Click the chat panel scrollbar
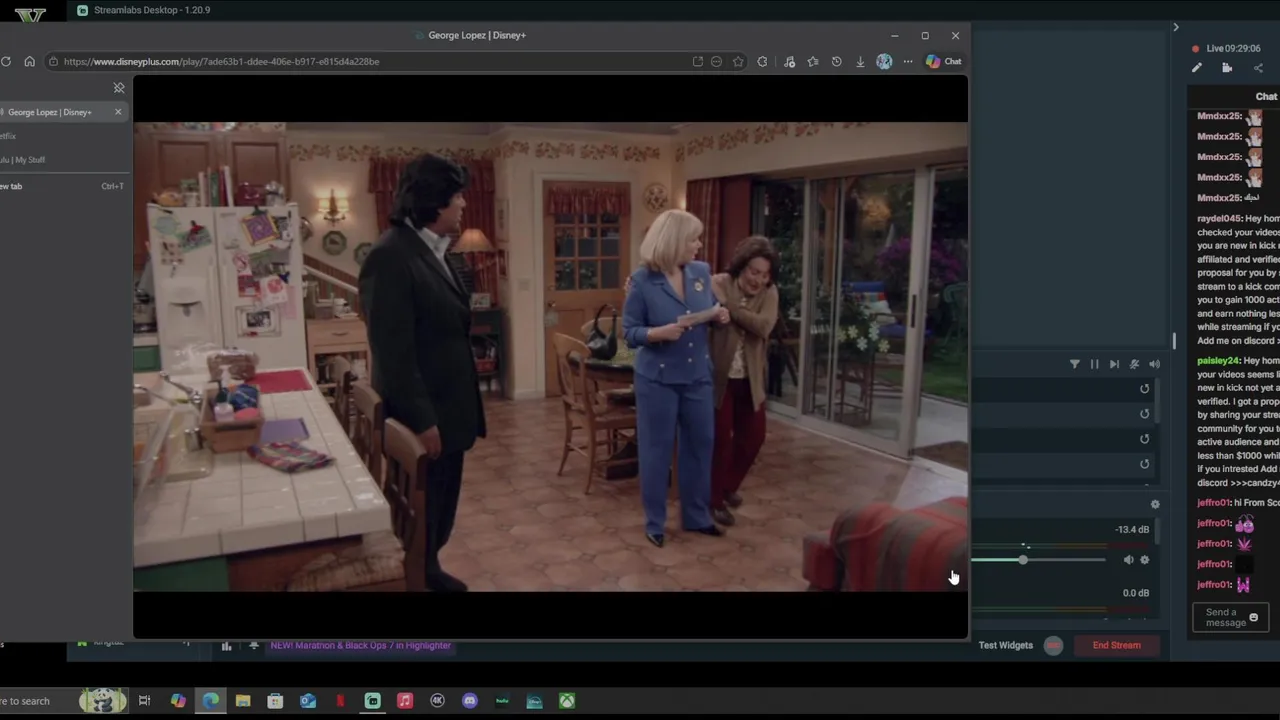1280x720 pixels. pos(1174,342)
